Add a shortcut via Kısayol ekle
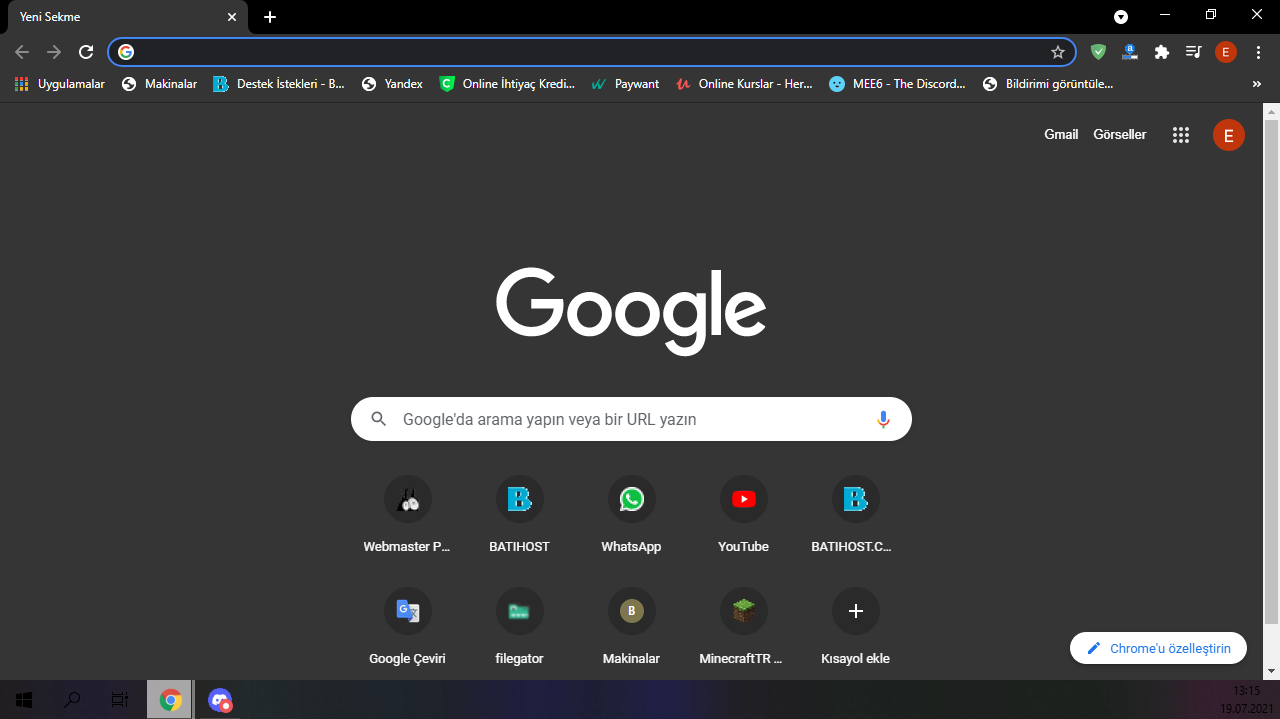 pyautogui.click(x=856, y=627)
